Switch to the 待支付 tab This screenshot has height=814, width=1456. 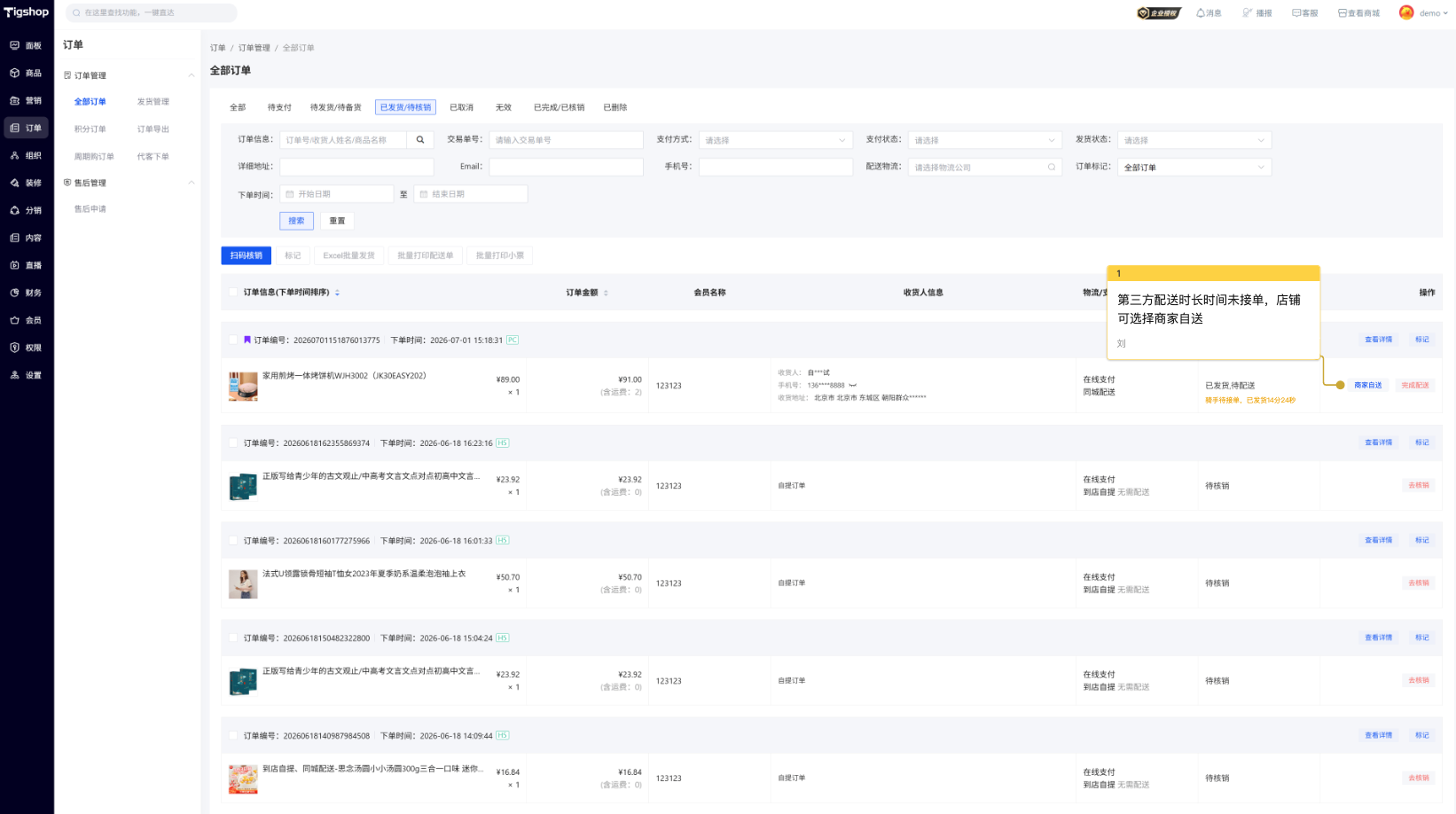pyautogui.click(x=279, y=107)
